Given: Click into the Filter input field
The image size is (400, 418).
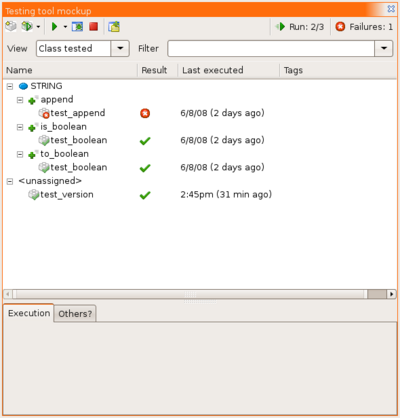Looking at the screenshot, I should coord(271,48).
